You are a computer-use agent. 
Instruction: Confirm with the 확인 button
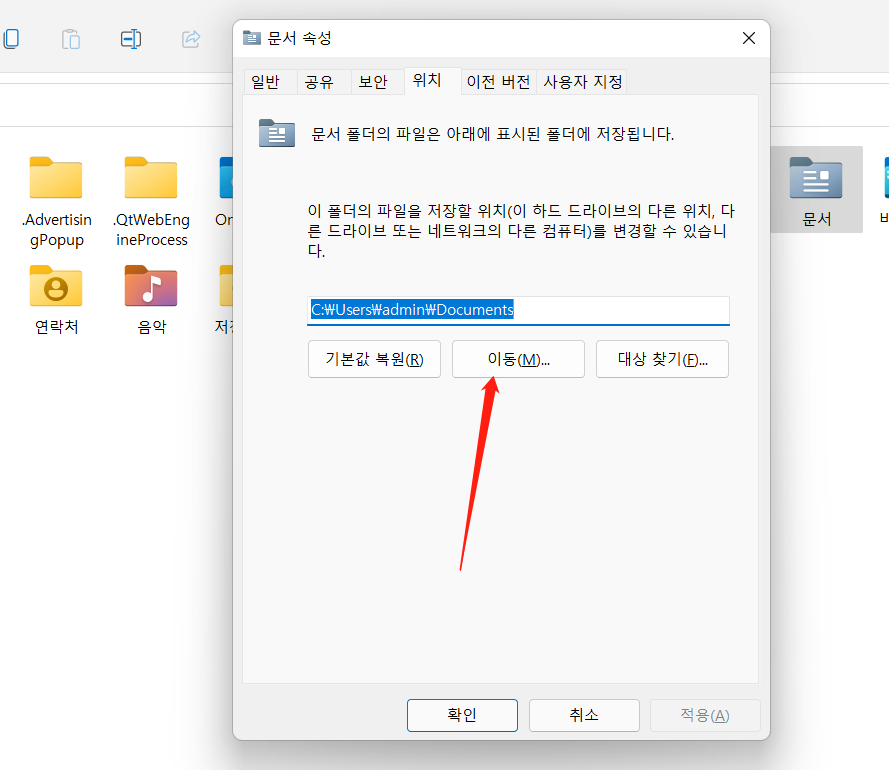(x=462, y=715)
